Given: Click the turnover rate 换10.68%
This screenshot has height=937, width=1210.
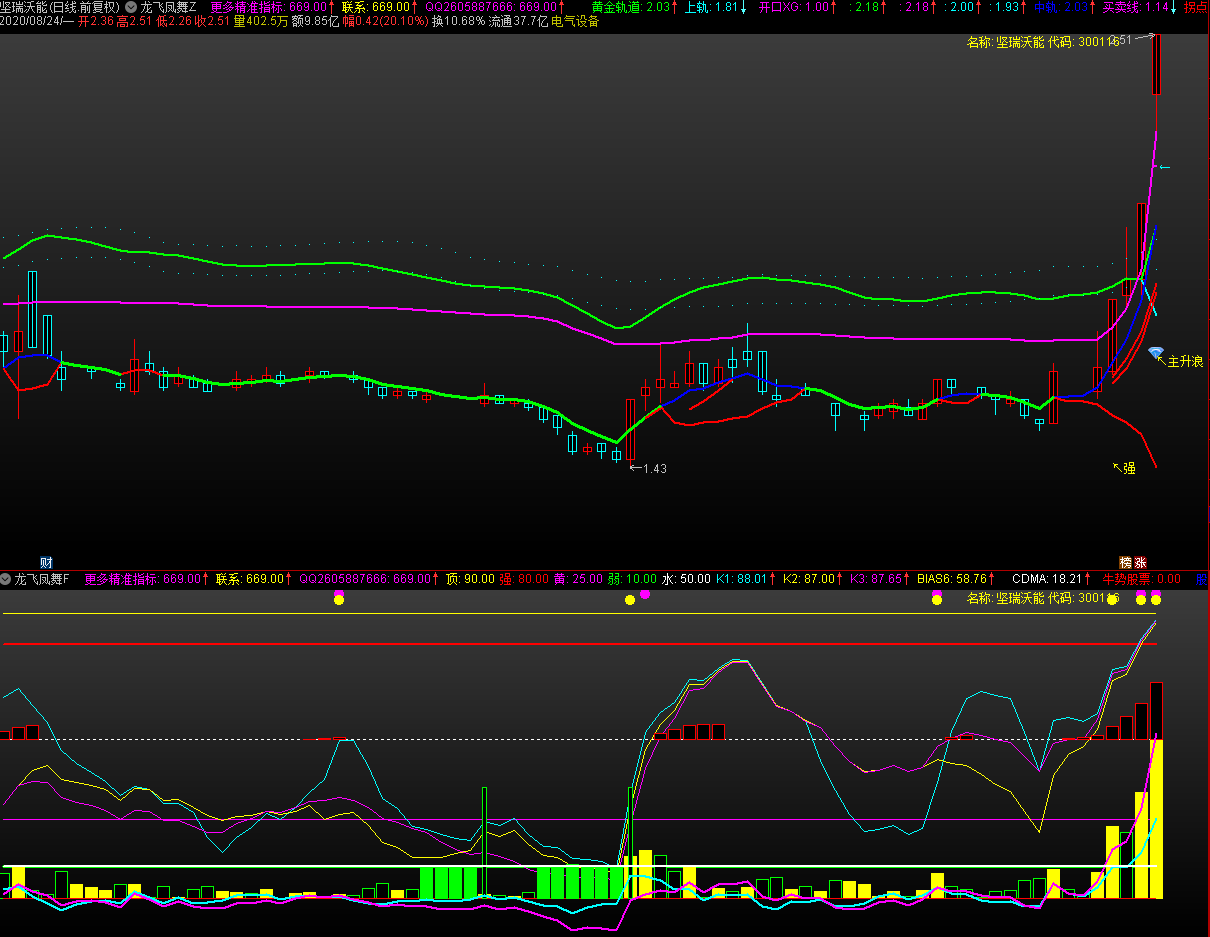Looking at the screenshot, I should (x=458, y=21).
